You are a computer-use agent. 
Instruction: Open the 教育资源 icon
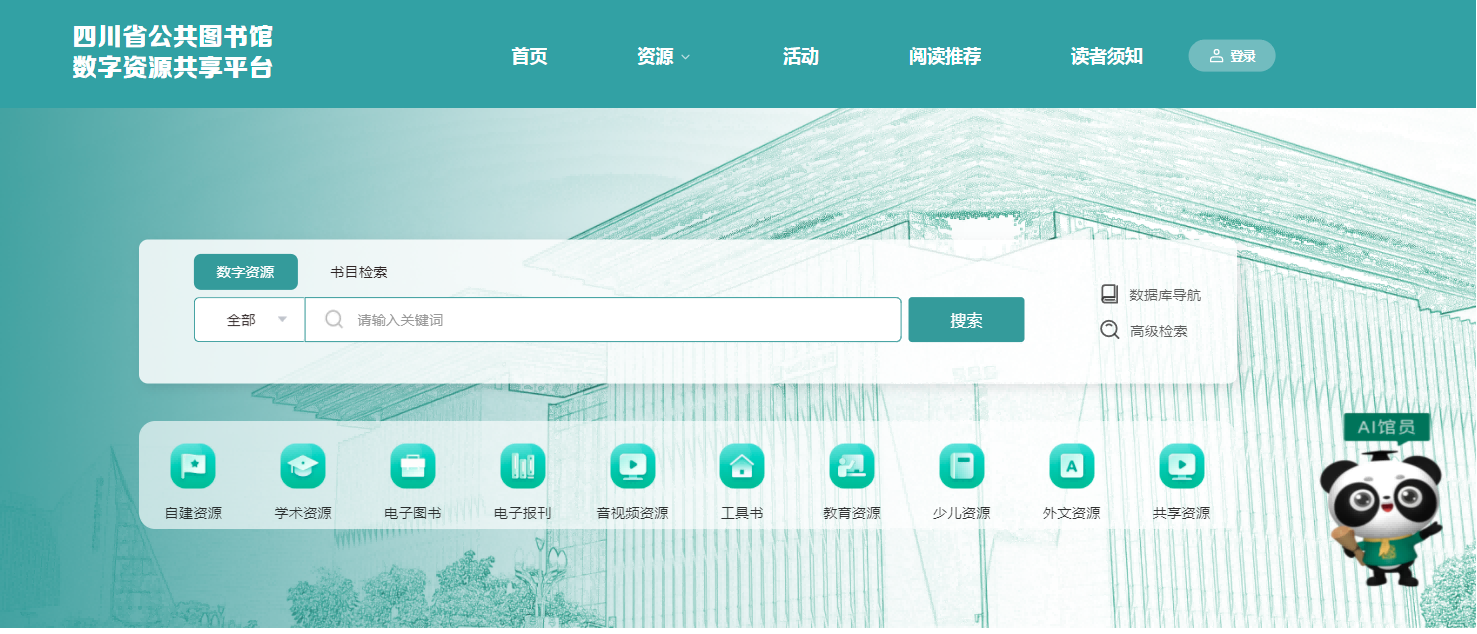pyautogui.click(x=852, y=466)
